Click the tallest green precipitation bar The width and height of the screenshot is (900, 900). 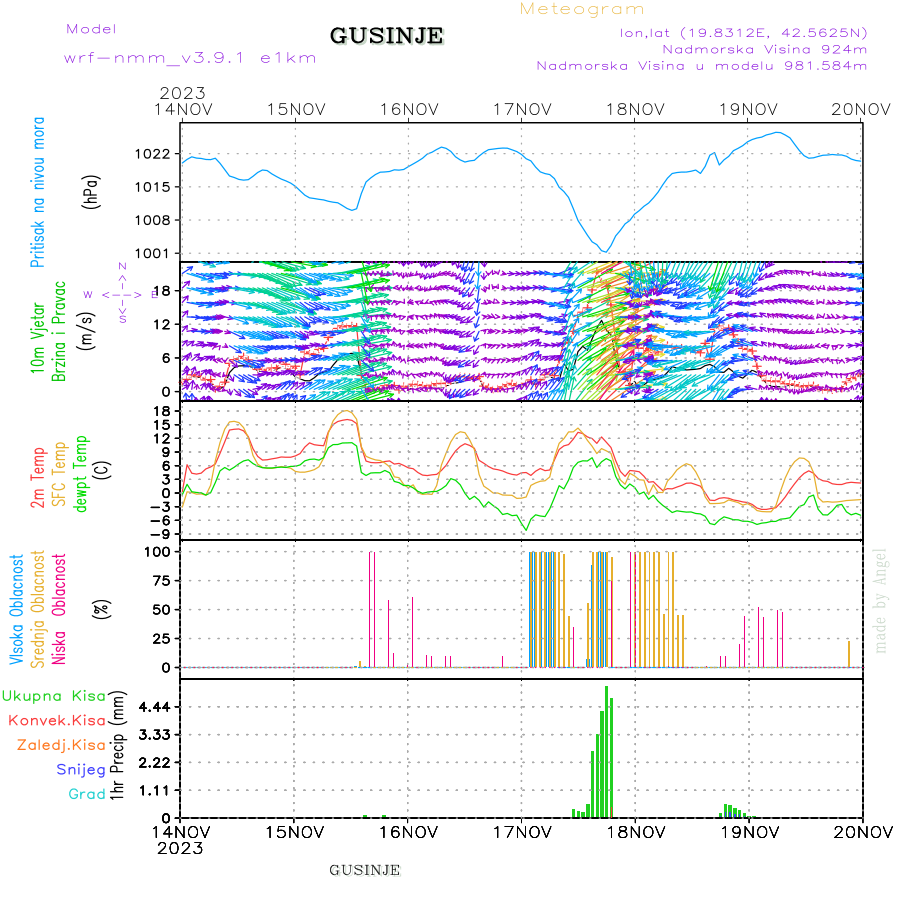(x=607, y=752)
